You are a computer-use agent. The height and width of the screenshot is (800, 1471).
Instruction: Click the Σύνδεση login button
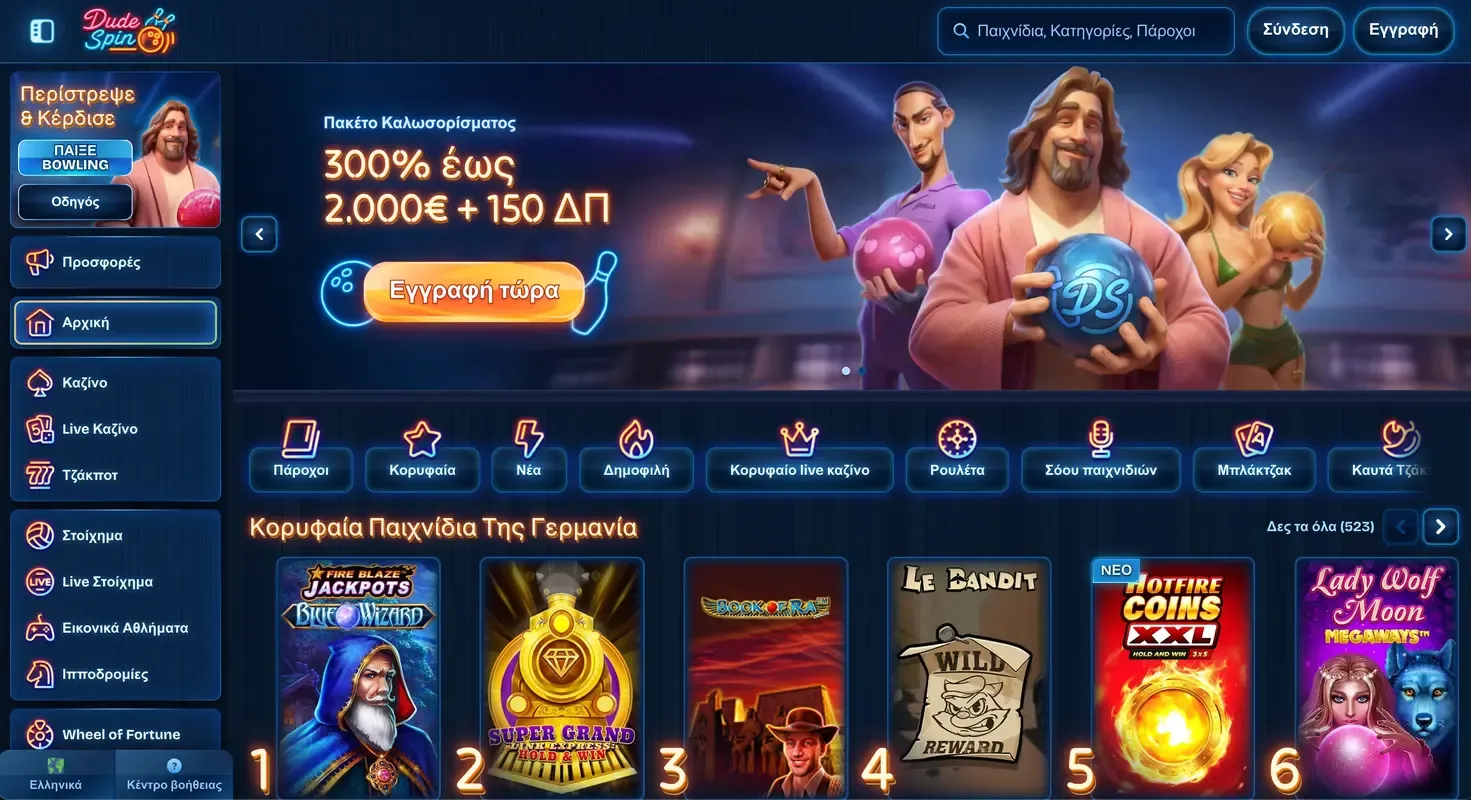[x=1295, y=30]
